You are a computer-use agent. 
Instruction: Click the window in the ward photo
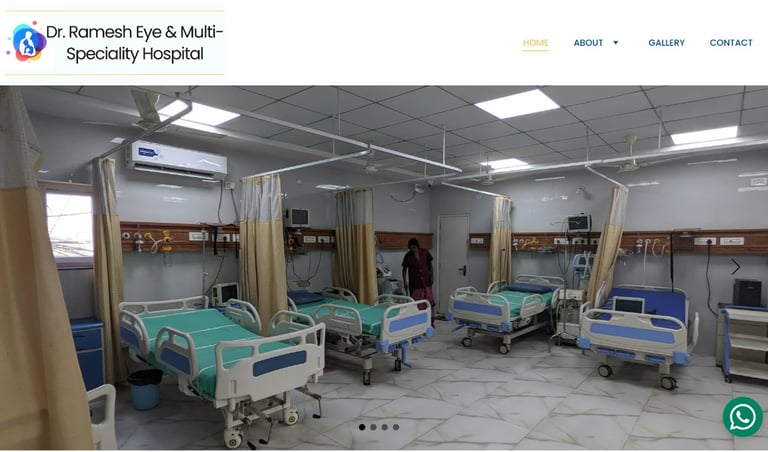[70, 224]
